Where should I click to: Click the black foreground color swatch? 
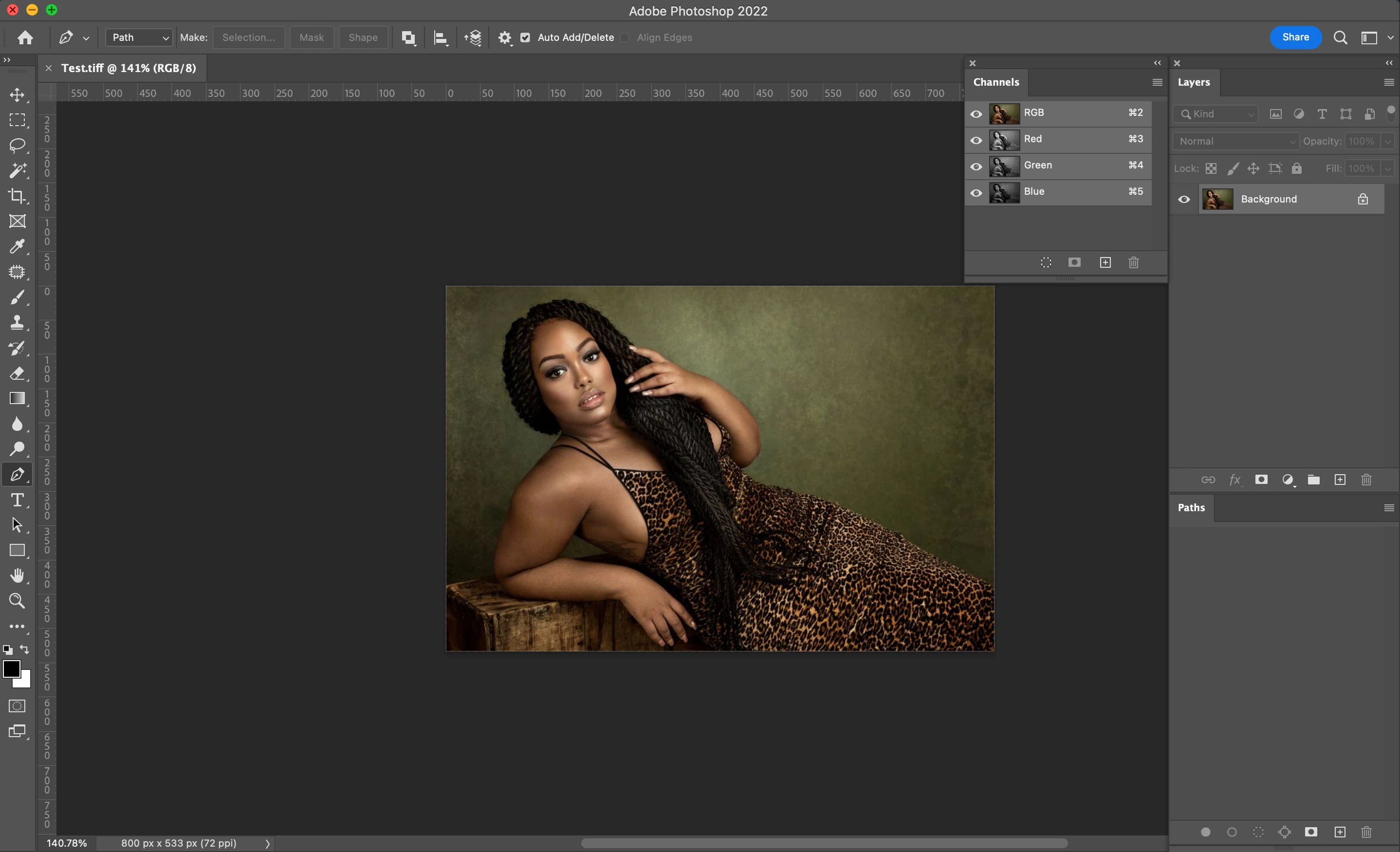click(11, 669)
